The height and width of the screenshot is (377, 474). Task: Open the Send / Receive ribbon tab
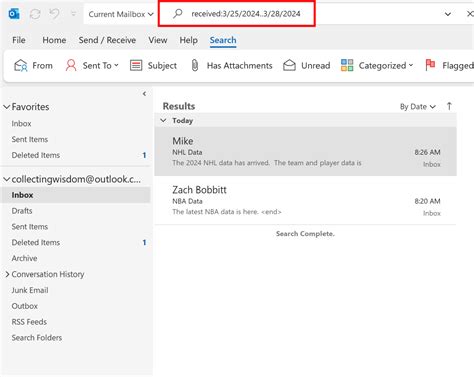pyautogui.click(x=107, y=40)
